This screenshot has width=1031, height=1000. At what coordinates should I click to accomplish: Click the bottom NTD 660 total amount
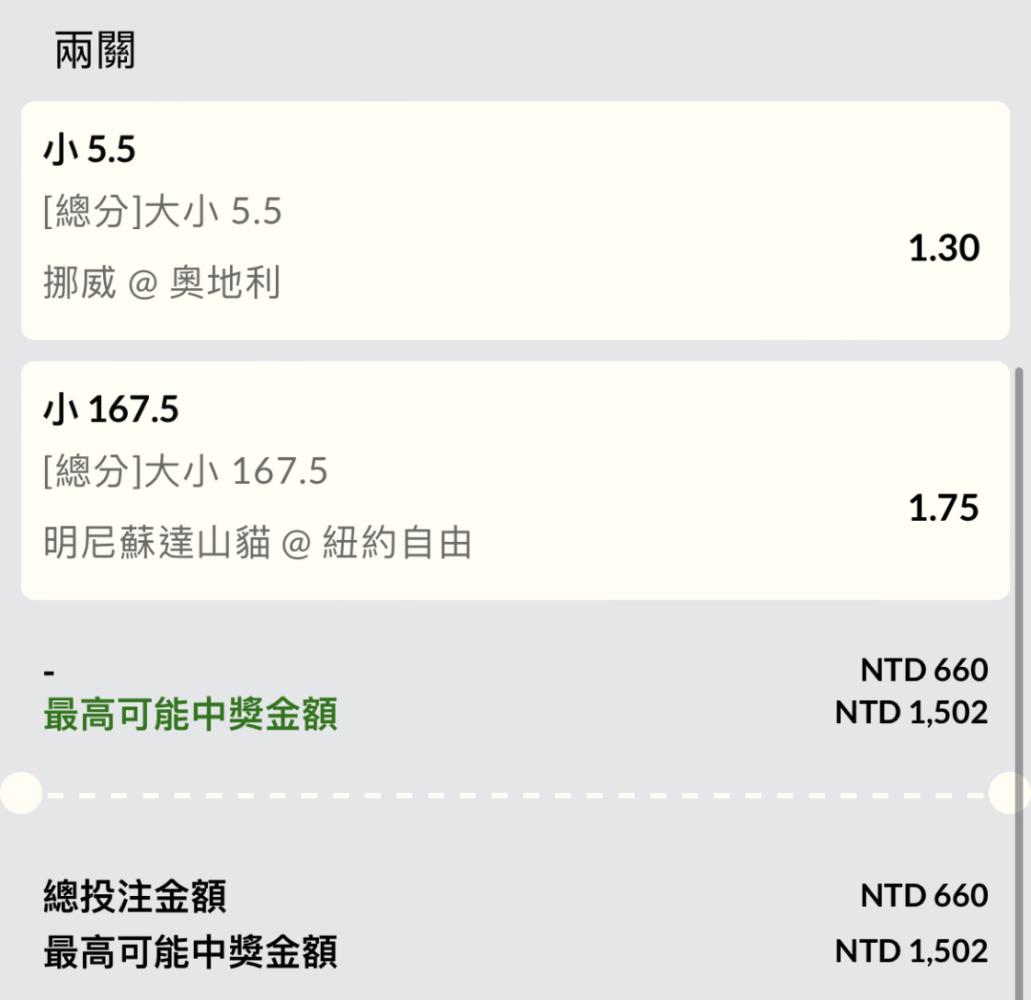tap(924, 895)
